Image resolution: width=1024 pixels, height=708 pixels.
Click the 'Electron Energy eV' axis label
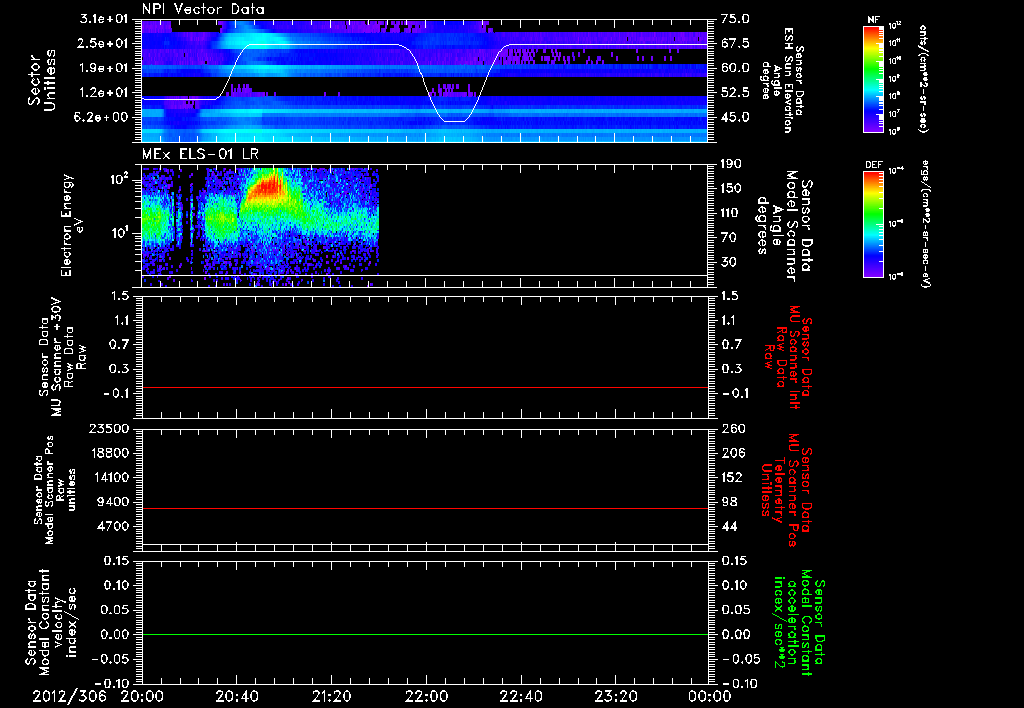pos(72,225)
